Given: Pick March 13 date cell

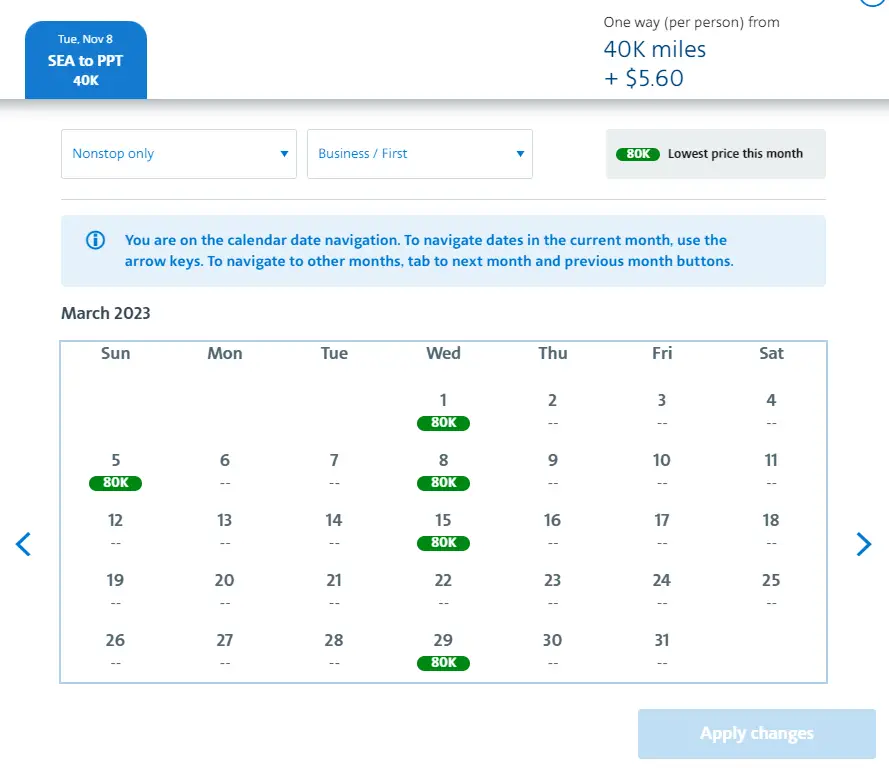Looking at the screenshot, I should coord(225,528).
